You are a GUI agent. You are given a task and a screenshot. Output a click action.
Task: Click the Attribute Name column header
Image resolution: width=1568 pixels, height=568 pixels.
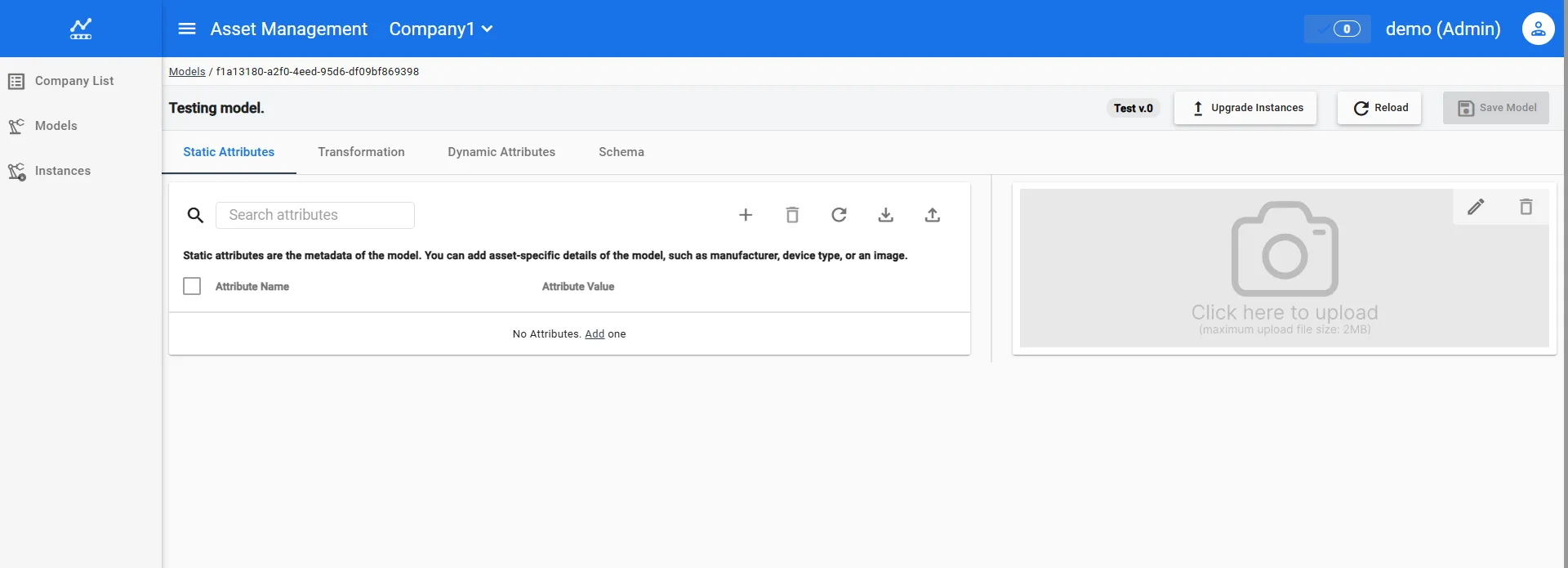pyautogui.click(x=252, y=287)
